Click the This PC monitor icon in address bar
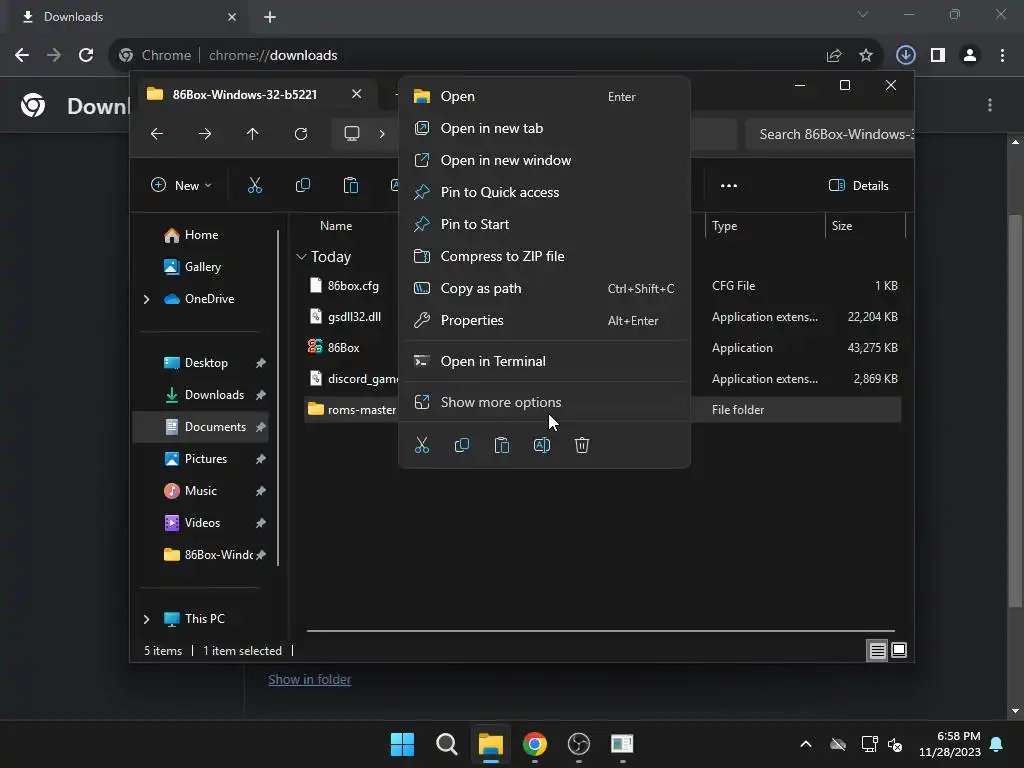The image size is (1024, 768). point(352,134)
